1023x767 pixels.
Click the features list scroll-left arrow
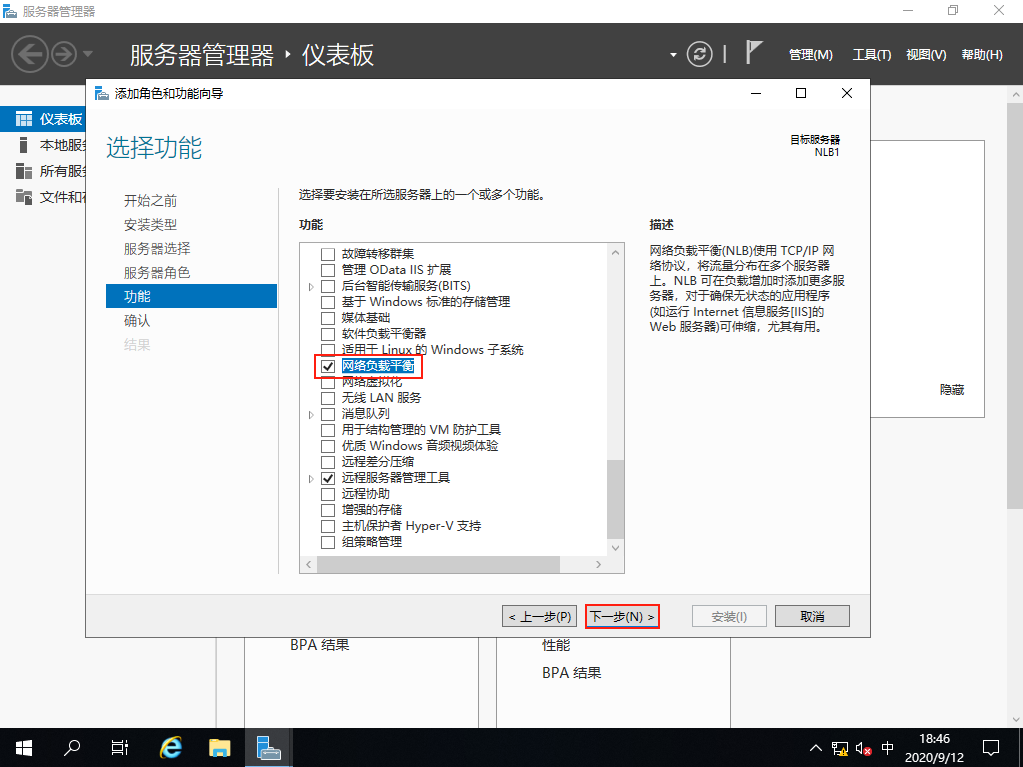[309, 565]
